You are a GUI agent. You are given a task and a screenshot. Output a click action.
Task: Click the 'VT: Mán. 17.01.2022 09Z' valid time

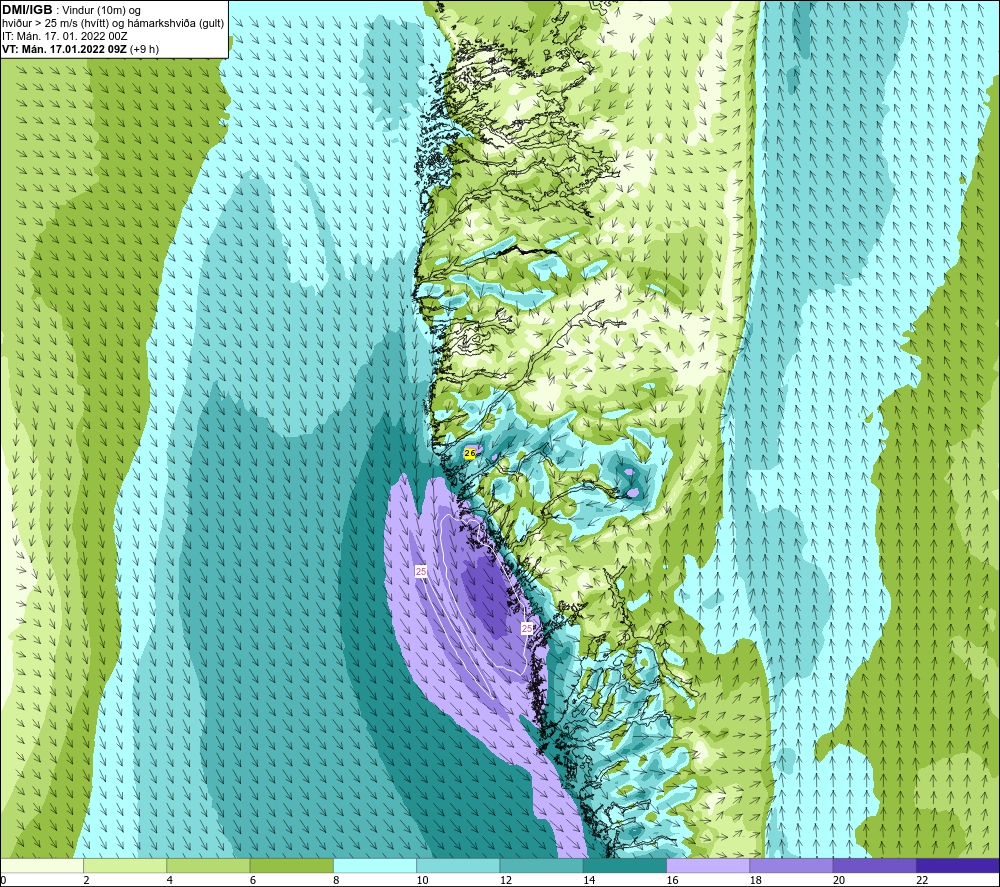64,49
